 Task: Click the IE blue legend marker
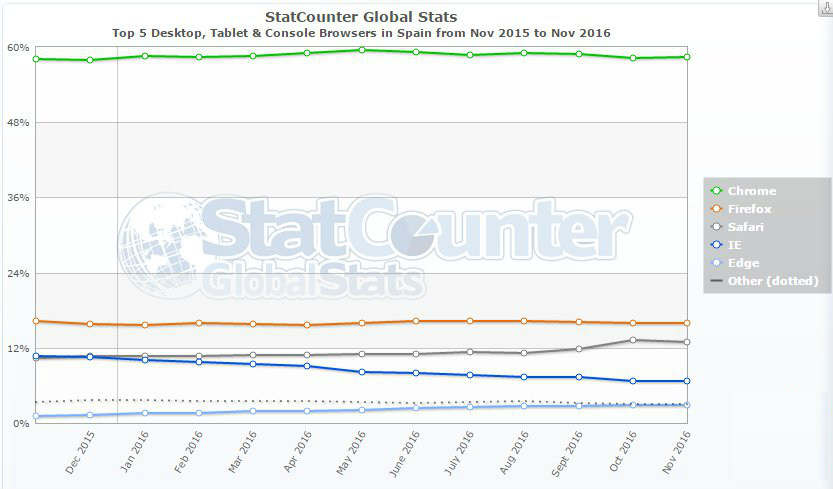pyautogui.click(x=716, y=245)
